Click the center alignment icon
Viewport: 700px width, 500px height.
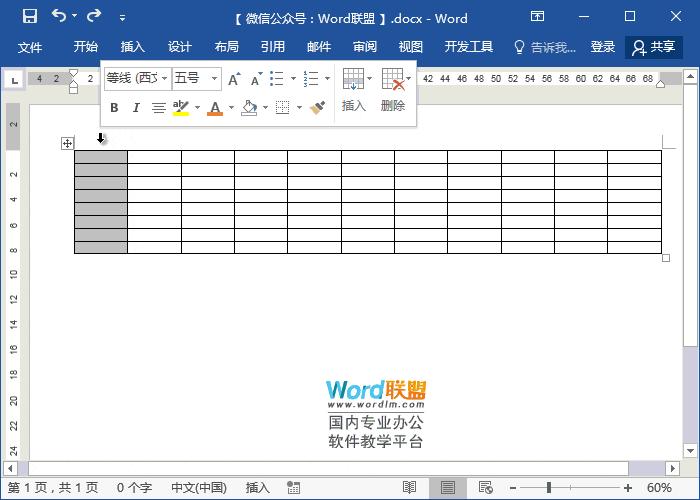(158, 108)
